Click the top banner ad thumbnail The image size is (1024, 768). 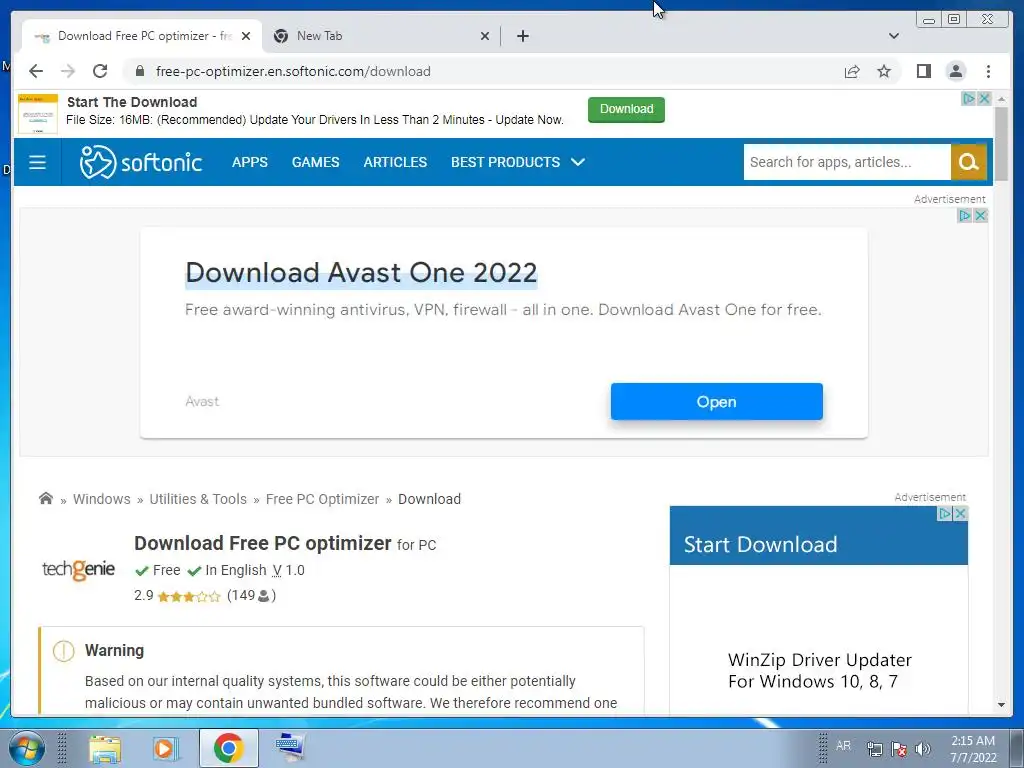tap(38, 114)
